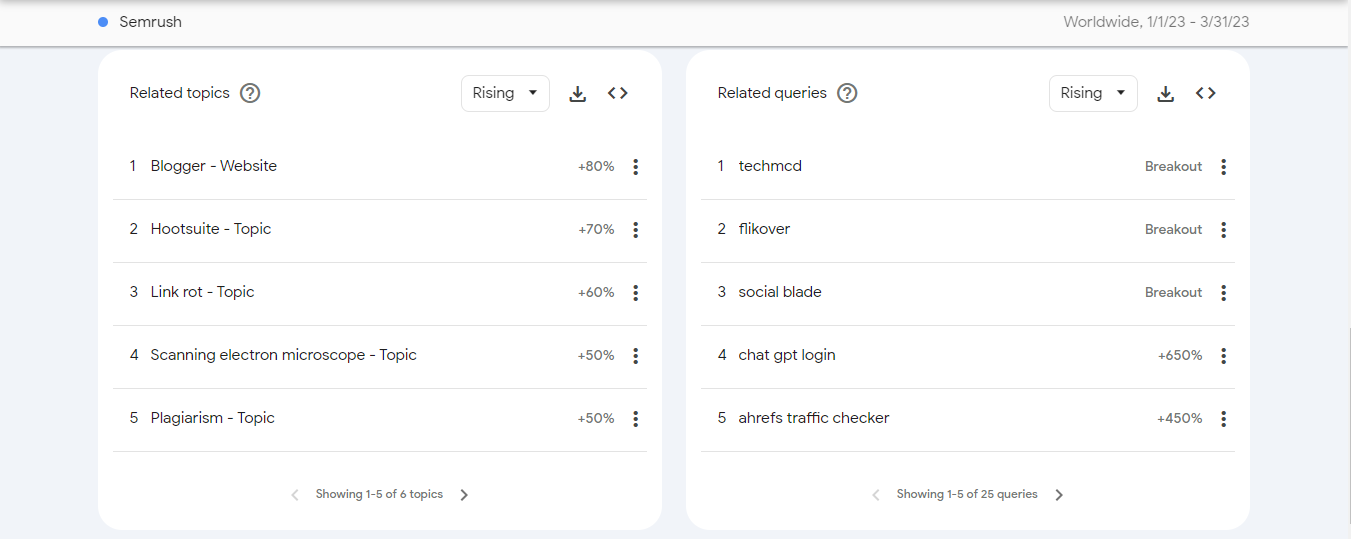1351x539 pixels.
Task: Click the Breakout label for techmcd
Action: [x=1173, y=167]
